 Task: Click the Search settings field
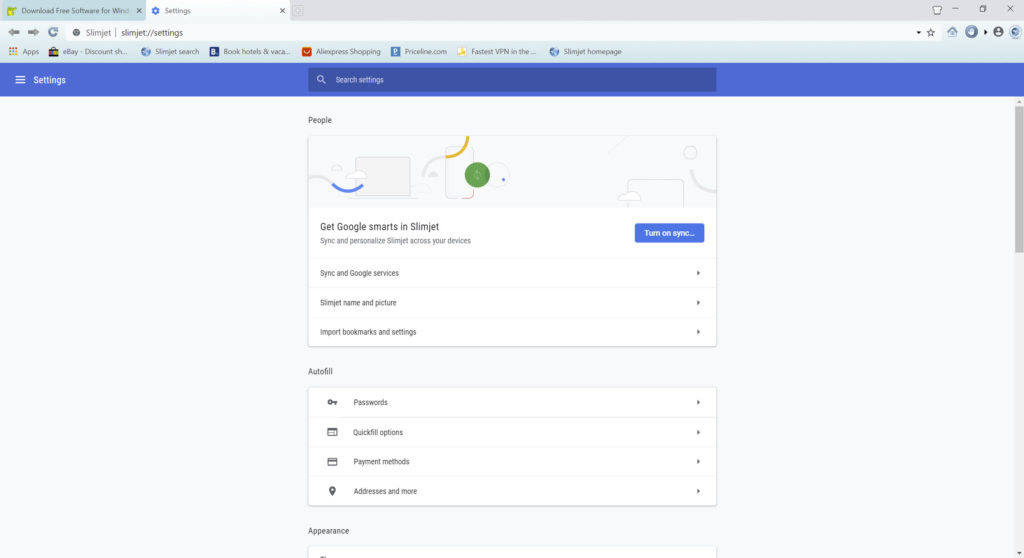[x=512, y=80]
